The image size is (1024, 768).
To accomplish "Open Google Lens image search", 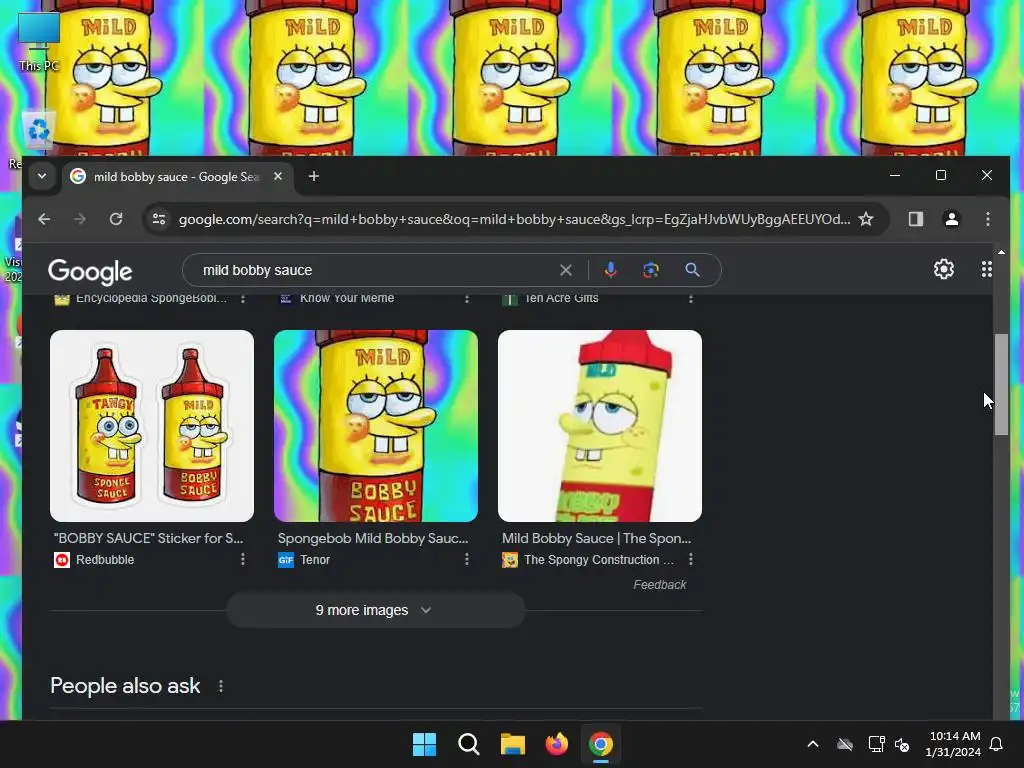I will (x=650, y=270).
